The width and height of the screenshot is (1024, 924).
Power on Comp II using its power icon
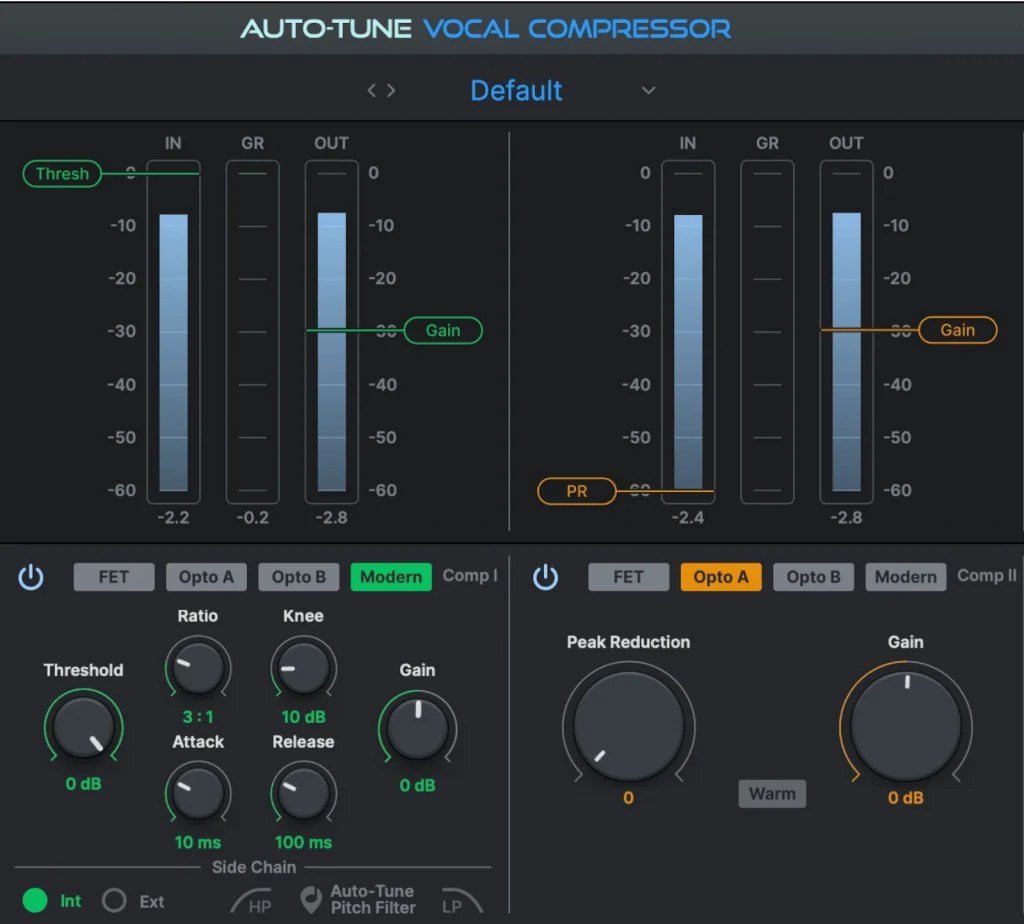[x=546, y=577]
